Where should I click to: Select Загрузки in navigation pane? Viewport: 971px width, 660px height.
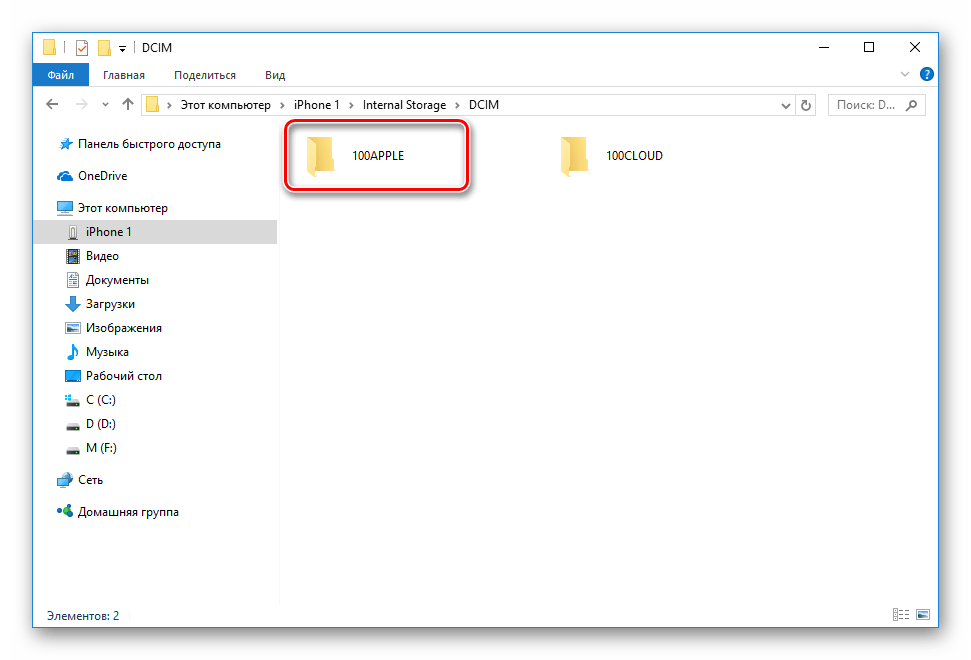(x=109, y=304)
